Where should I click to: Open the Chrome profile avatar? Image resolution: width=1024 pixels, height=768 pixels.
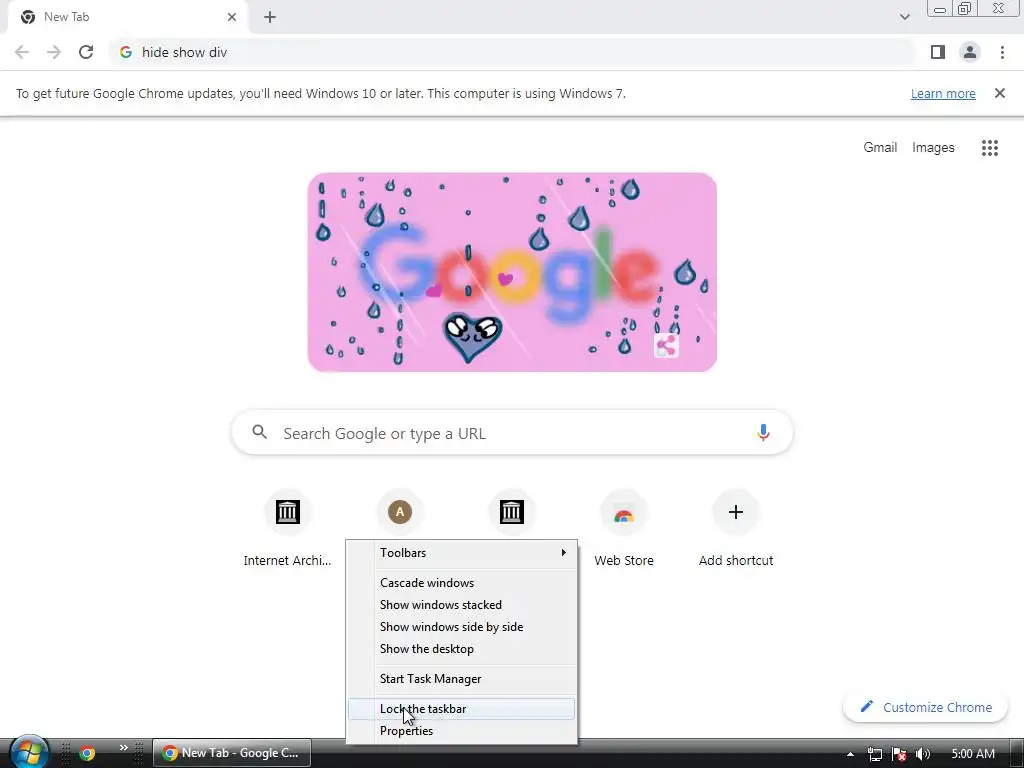tap(970, 52)
